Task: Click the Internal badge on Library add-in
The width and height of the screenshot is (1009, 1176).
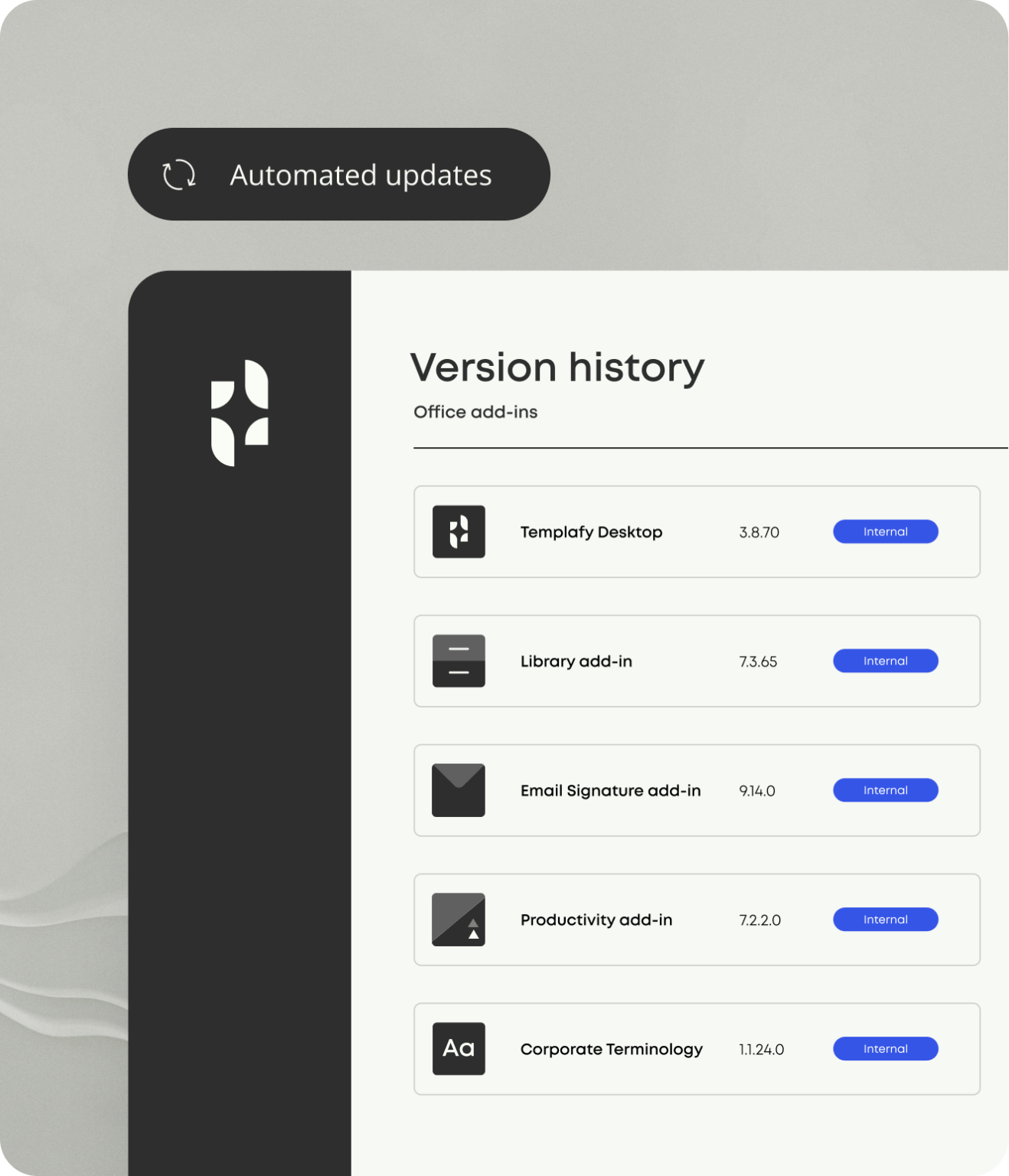Action: pos(885,661)
